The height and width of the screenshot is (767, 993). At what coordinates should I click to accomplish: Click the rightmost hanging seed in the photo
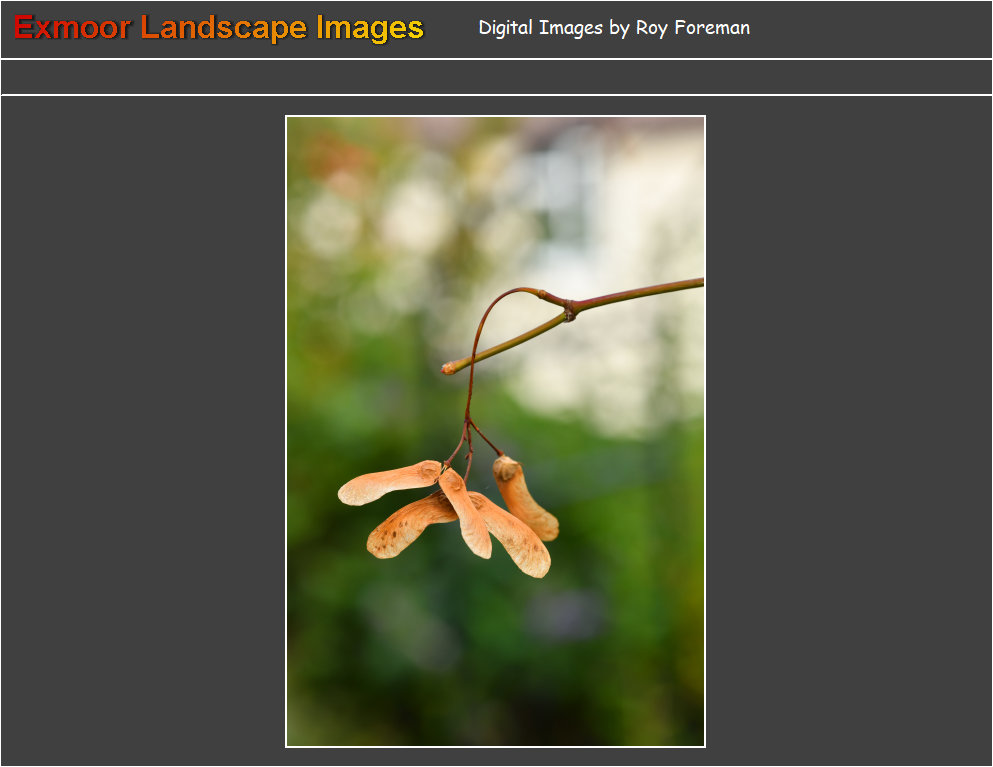(524, 498)
